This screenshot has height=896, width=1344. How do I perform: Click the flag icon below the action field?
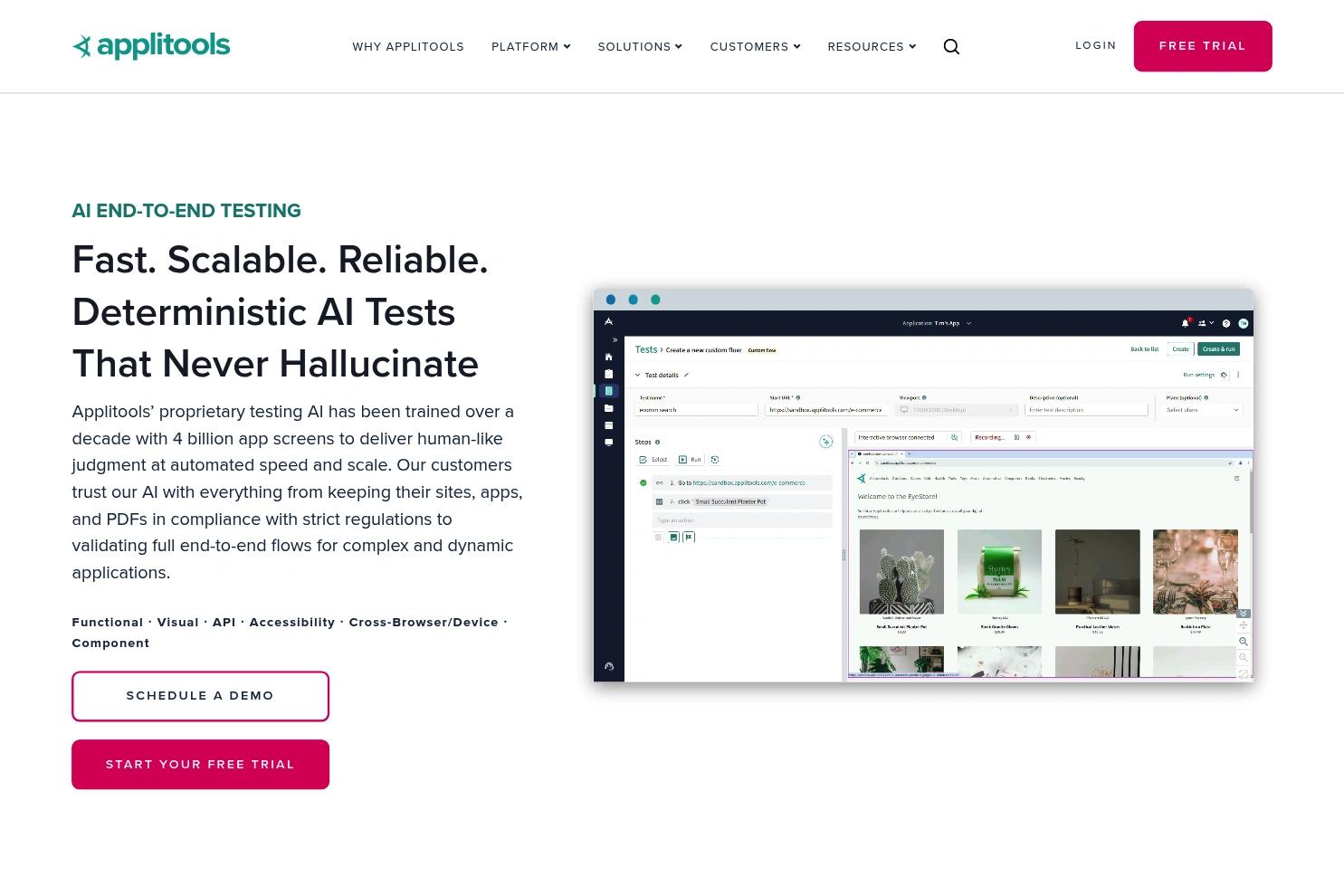(689, 538)
